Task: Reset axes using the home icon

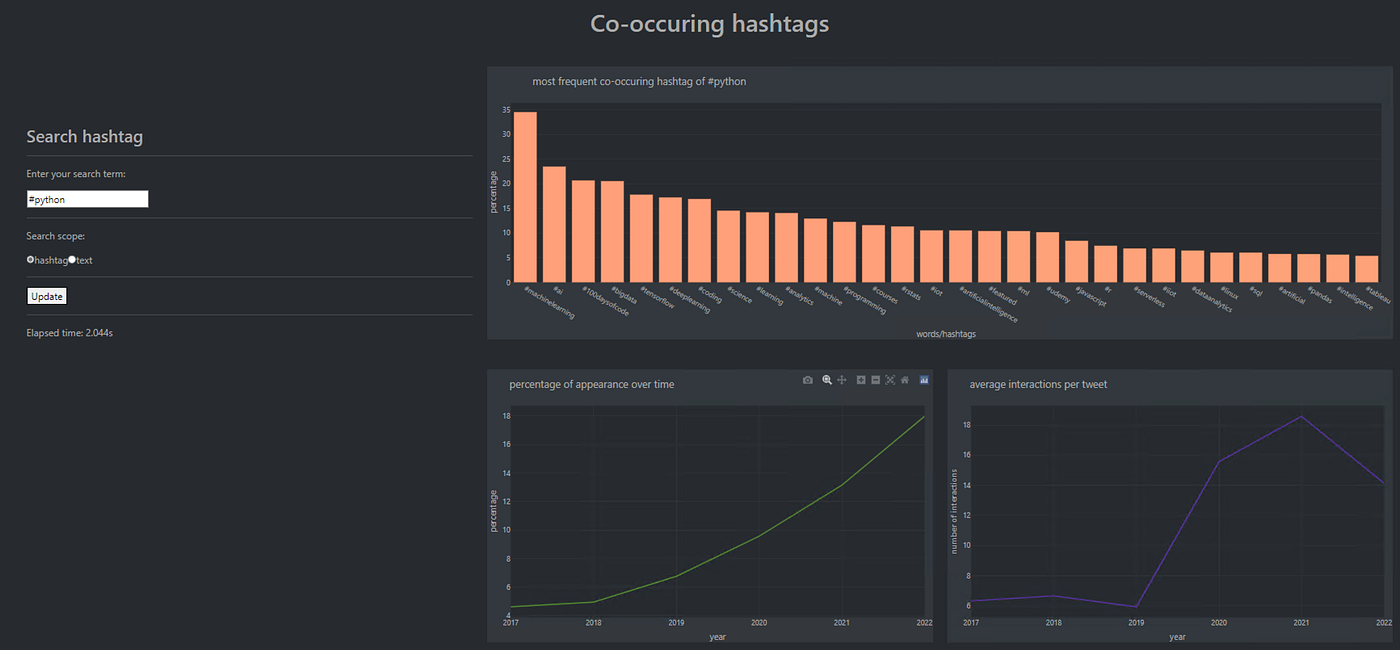Action: click(x=906, y=380)
